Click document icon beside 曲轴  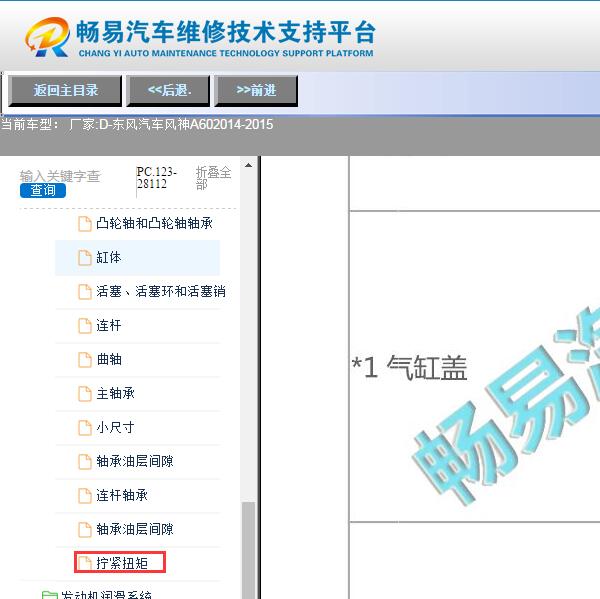(x=85, y=360)
